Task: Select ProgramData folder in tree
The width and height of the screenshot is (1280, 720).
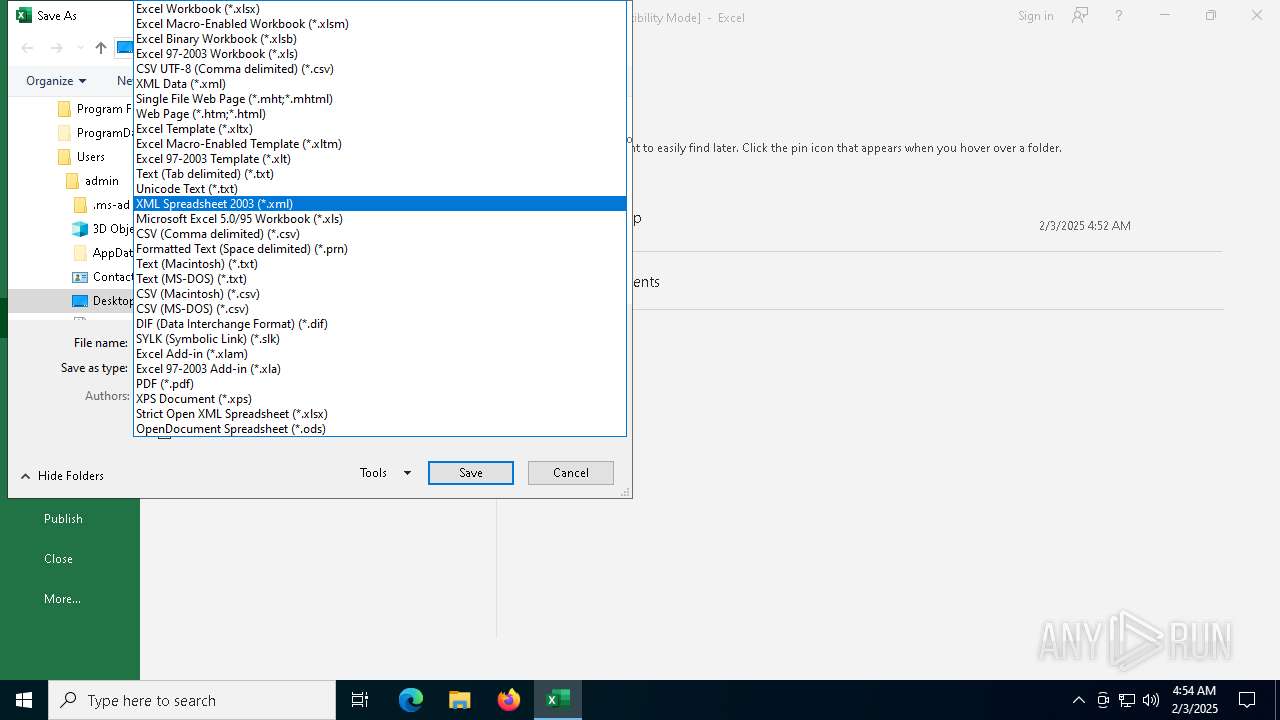Action: (x=95, y=133)
